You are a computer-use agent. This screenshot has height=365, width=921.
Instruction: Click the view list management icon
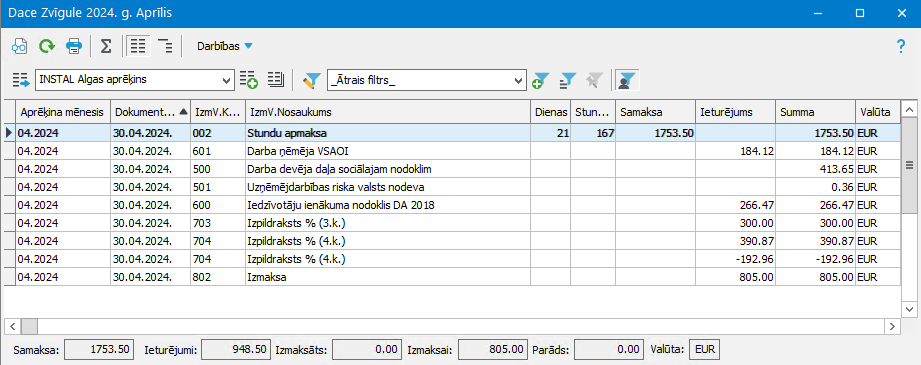point(276,79)
